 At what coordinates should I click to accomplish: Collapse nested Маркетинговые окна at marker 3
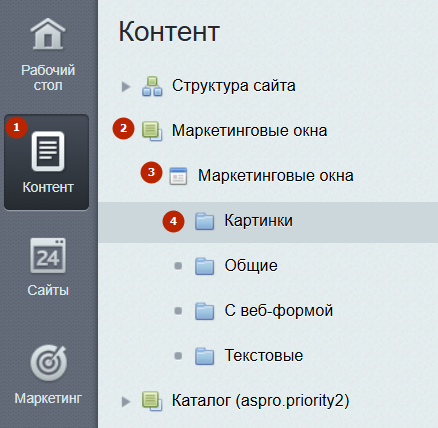pos(151,172)
